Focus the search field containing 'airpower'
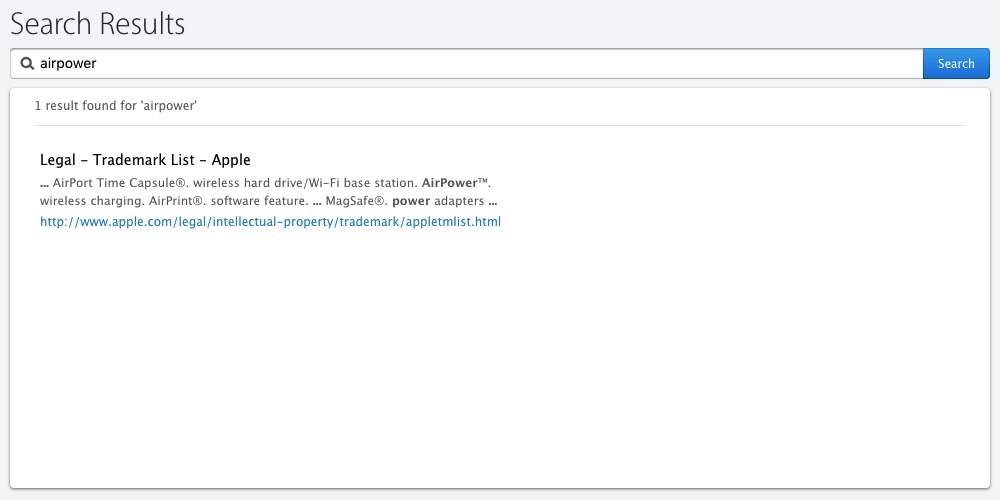 467,64
